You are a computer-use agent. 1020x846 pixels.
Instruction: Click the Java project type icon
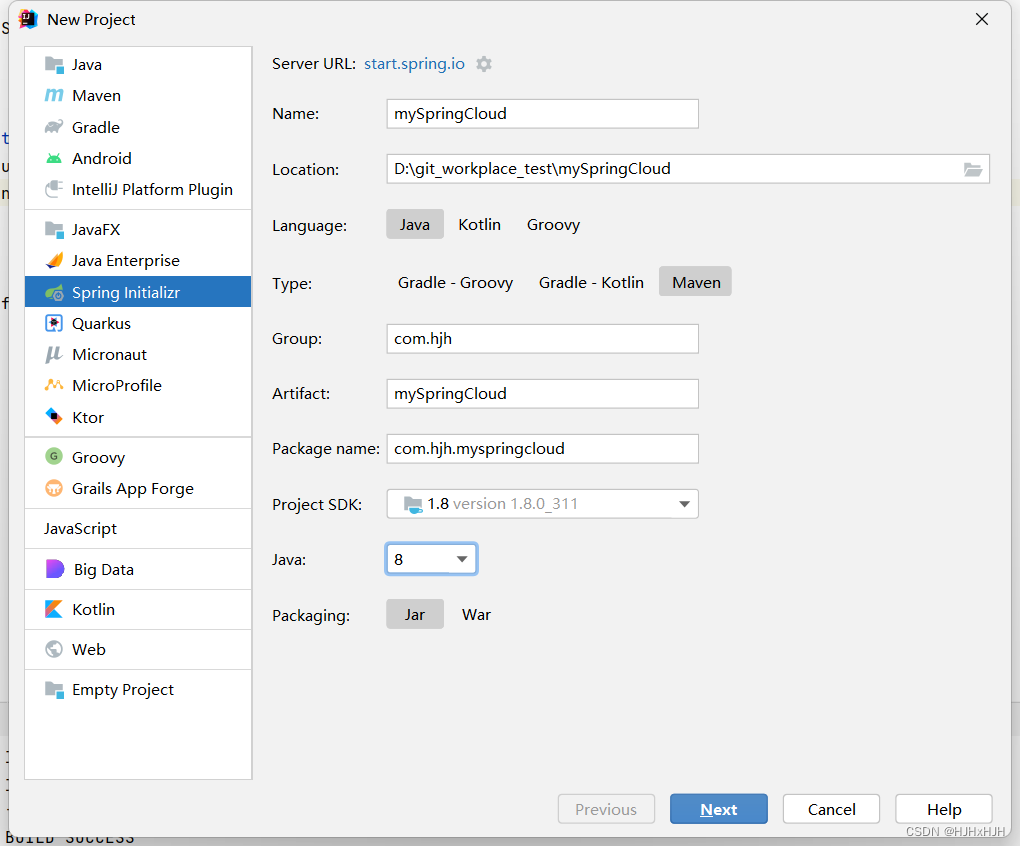click(54, 64)
